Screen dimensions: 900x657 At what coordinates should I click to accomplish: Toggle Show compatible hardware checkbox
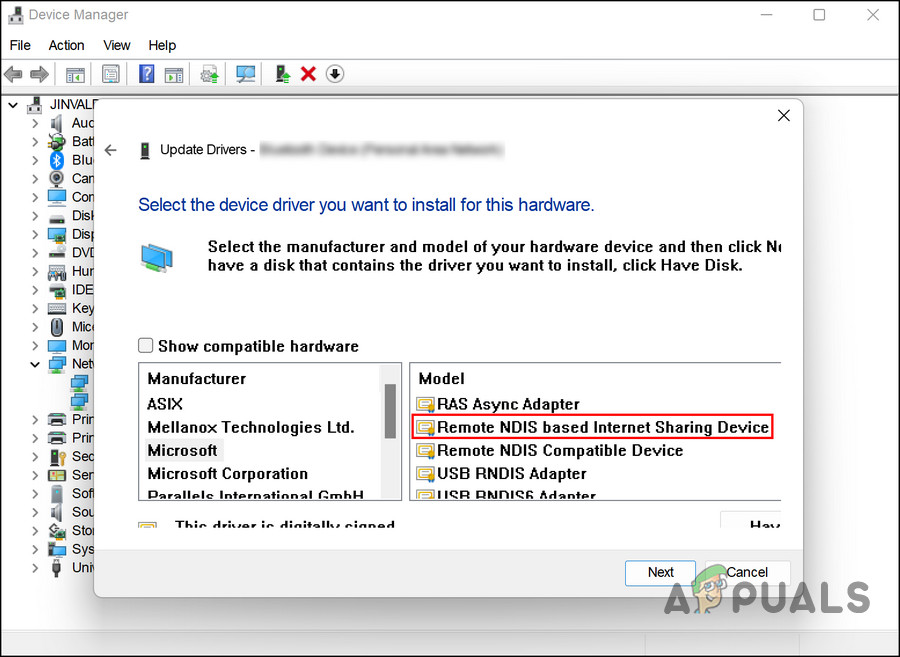(145, 345)
